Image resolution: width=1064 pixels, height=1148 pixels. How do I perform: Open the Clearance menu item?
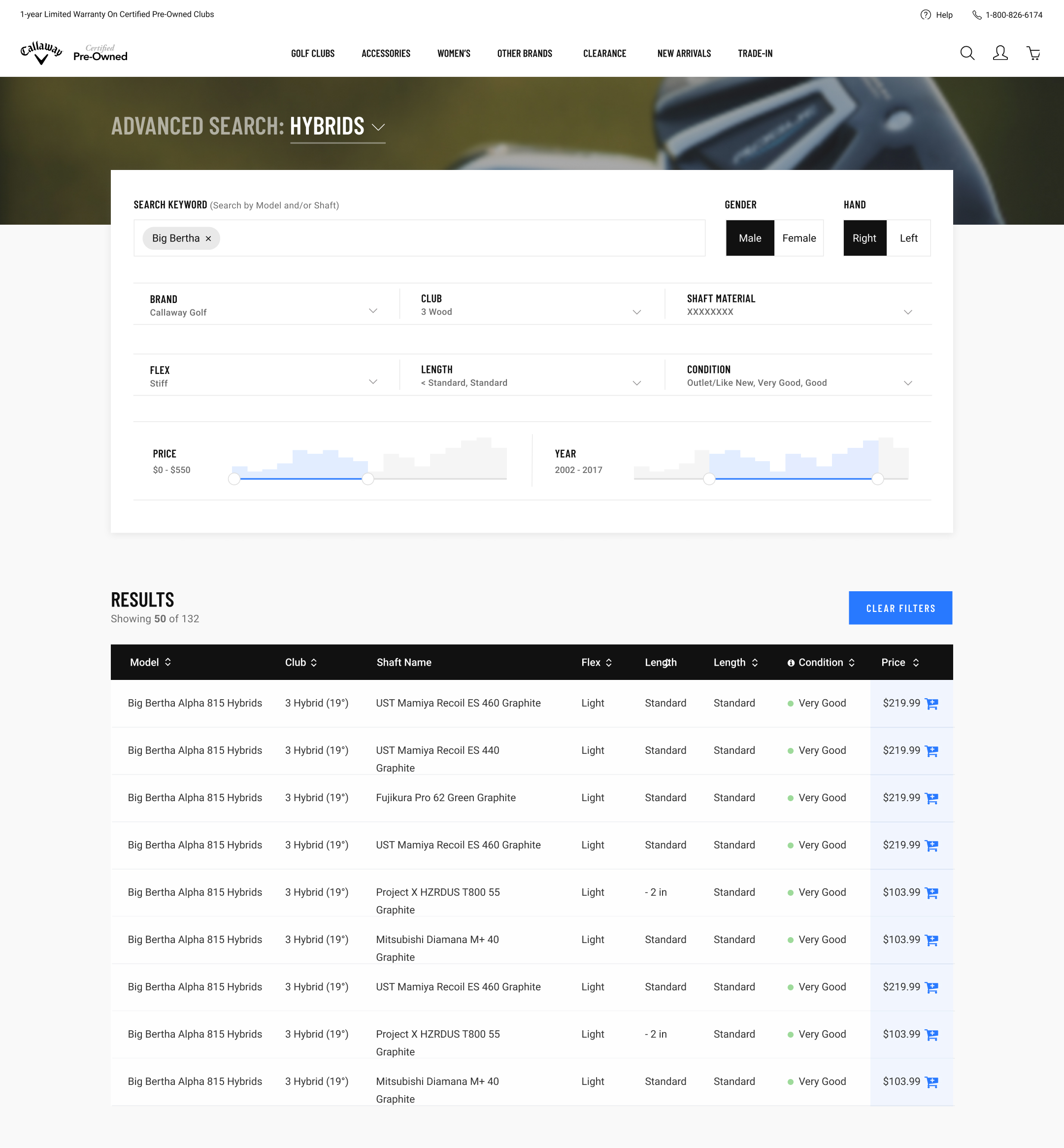(604, 54)
